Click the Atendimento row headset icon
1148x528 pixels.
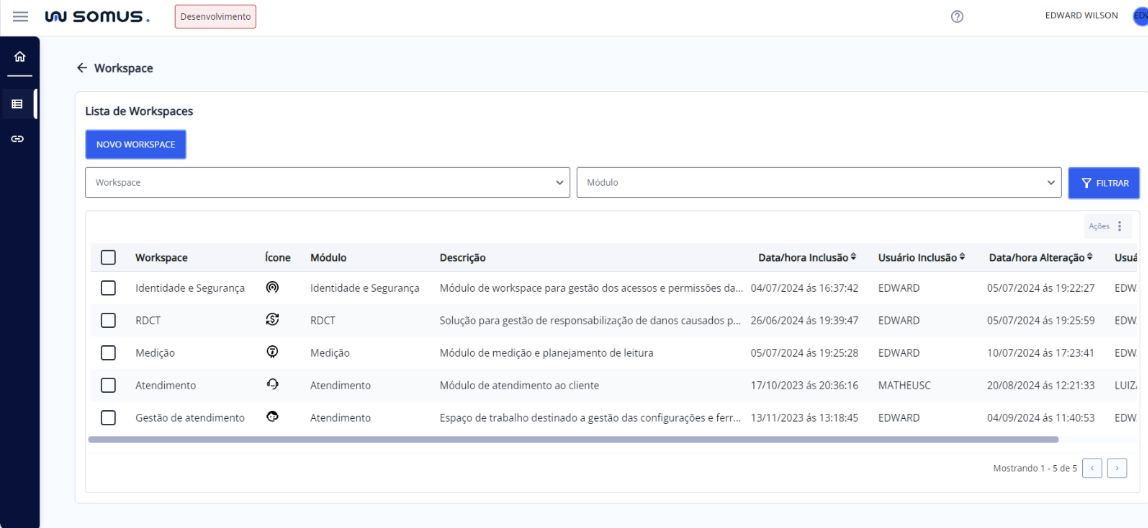click(x=272, y=384)
